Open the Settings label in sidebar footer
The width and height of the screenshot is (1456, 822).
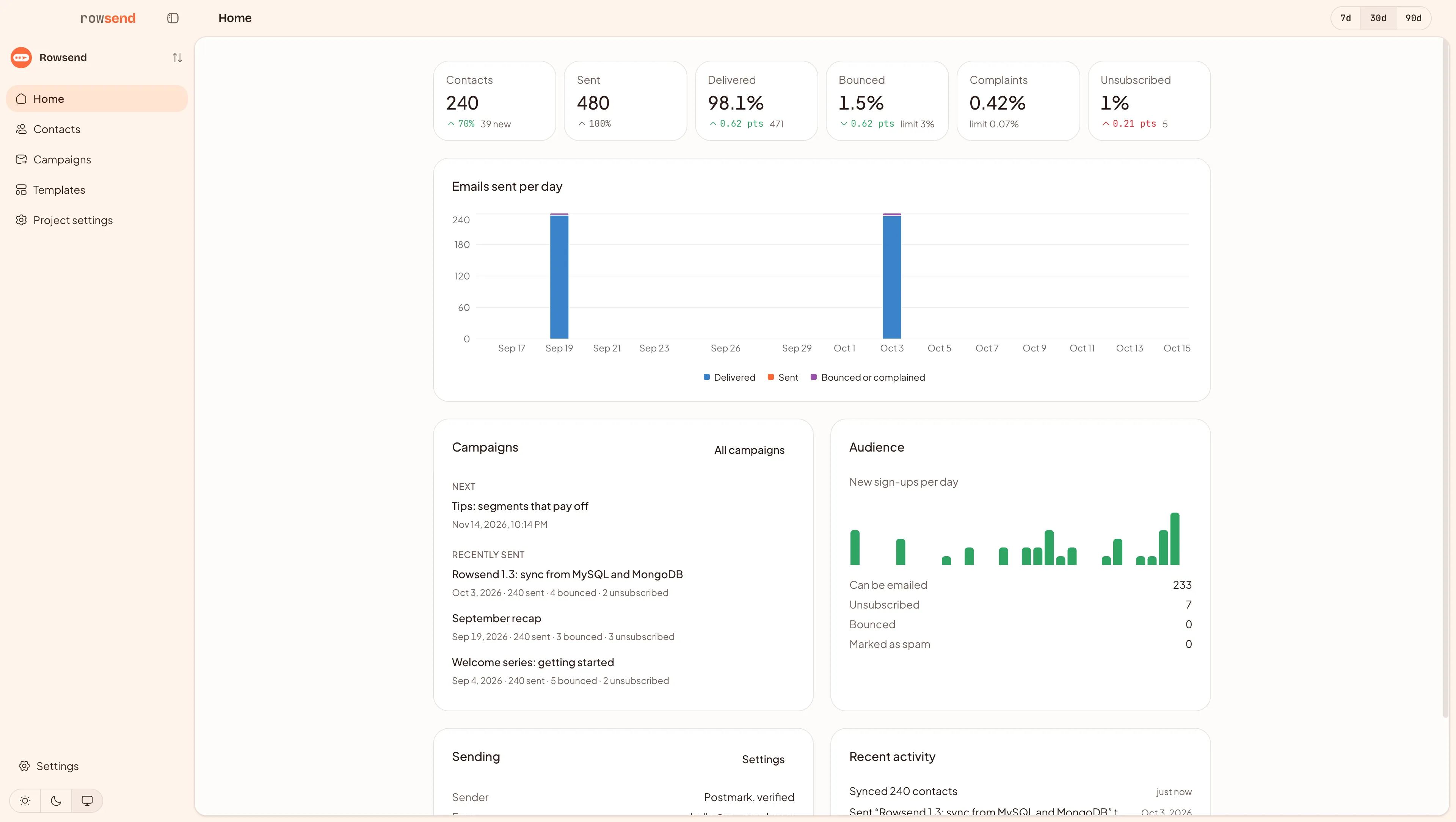coord(58,767)
